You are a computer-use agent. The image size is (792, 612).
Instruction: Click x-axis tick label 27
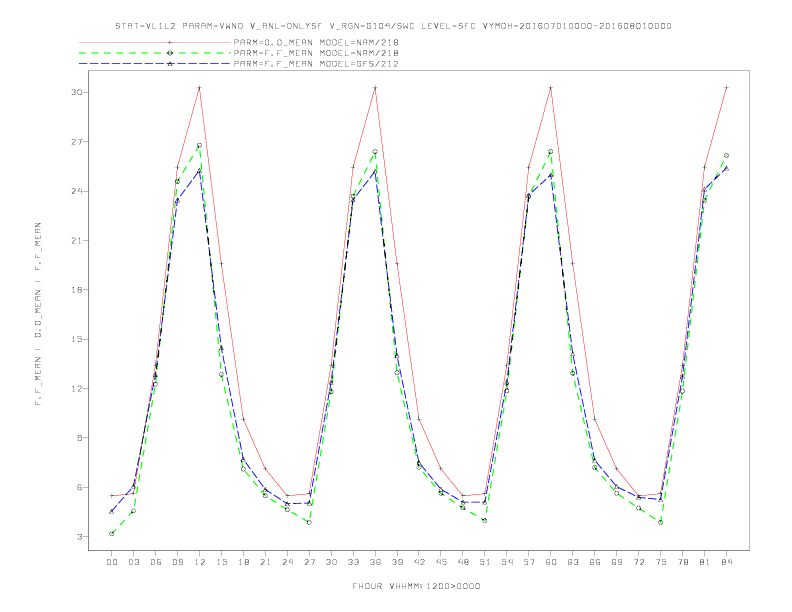tap(309, 562)
